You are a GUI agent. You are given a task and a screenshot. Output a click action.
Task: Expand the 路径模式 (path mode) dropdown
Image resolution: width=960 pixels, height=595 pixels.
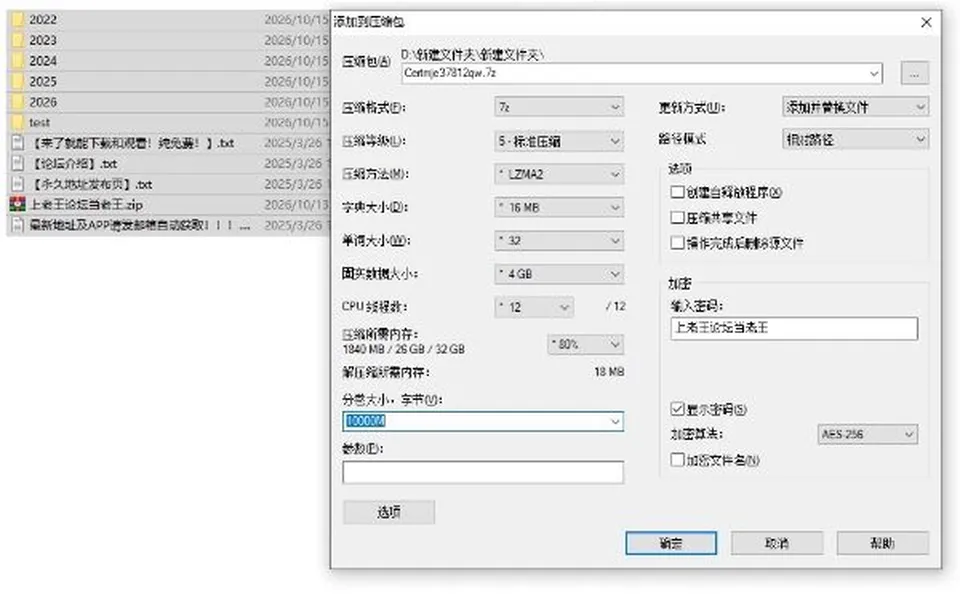[855, 140]
